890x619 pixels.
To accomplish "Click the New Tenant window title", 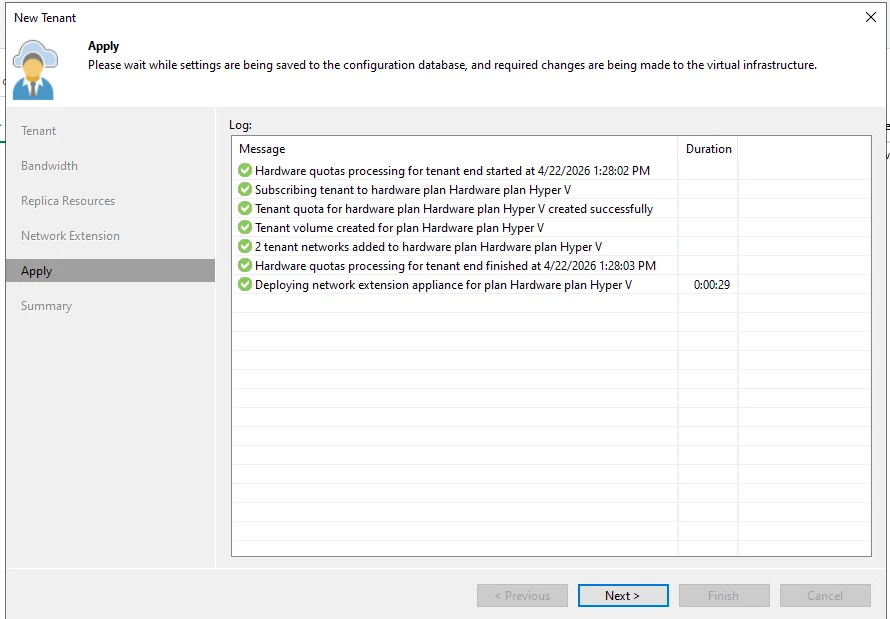I will click(x=45, y=18).
